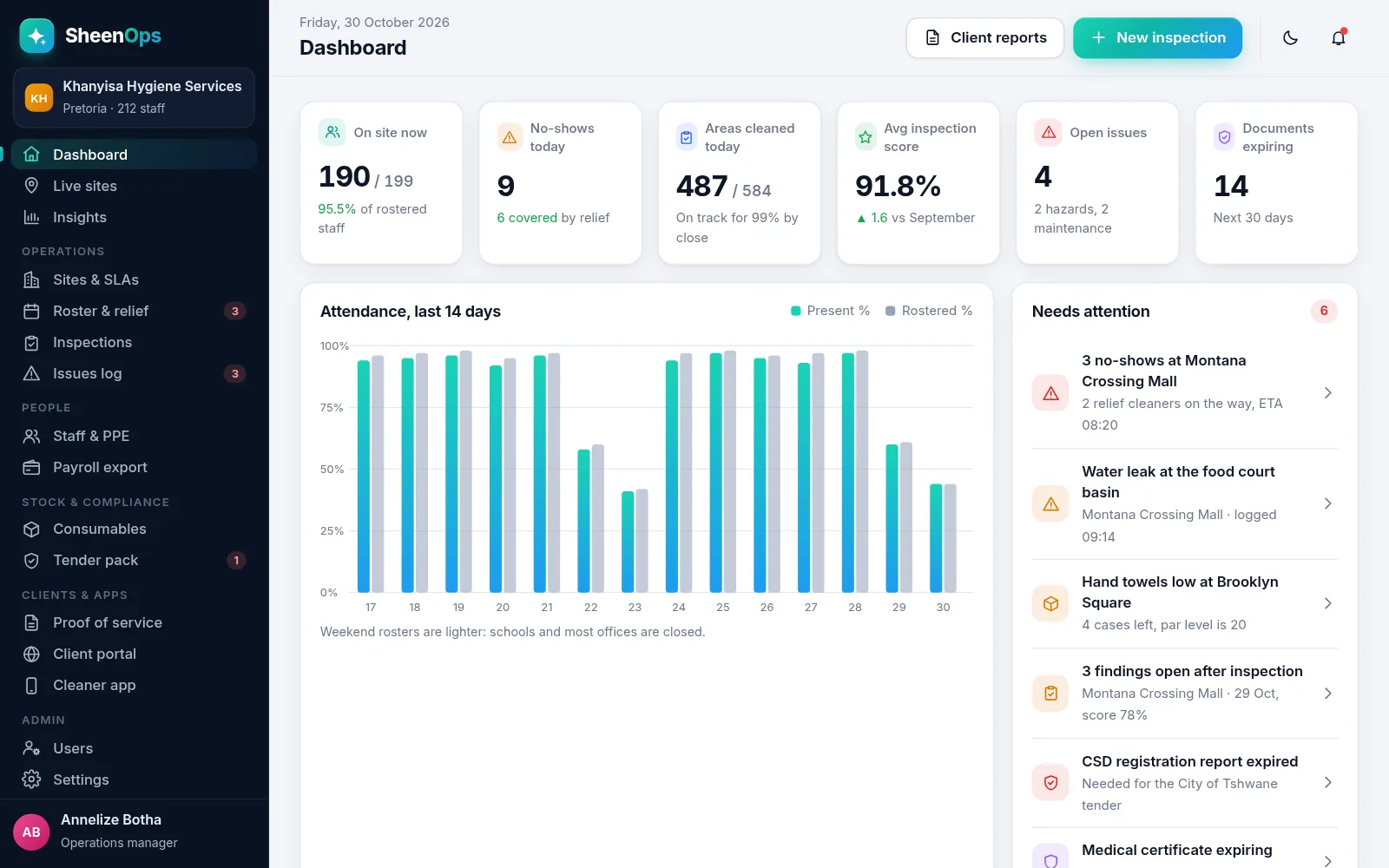This screenshot has height=868, width=1389.
Task: Navigate to Issues log
Action: coord(134,373)
